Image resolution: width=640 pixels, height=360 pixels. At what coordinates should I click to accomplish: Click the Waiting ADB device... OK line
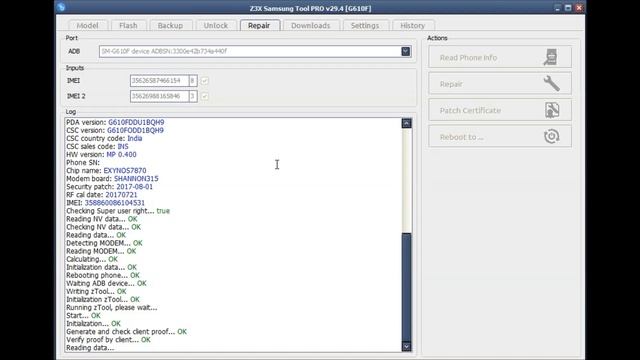(106, 283)
